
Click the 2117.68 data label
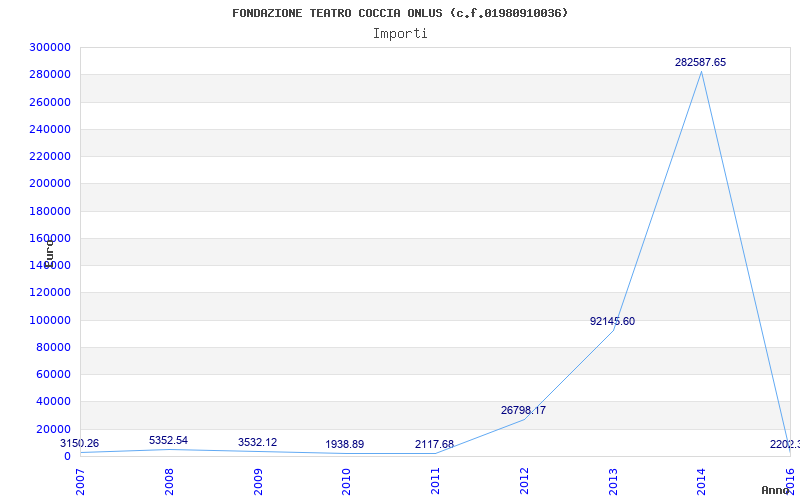pyautogui.click(x=434, y=444)
